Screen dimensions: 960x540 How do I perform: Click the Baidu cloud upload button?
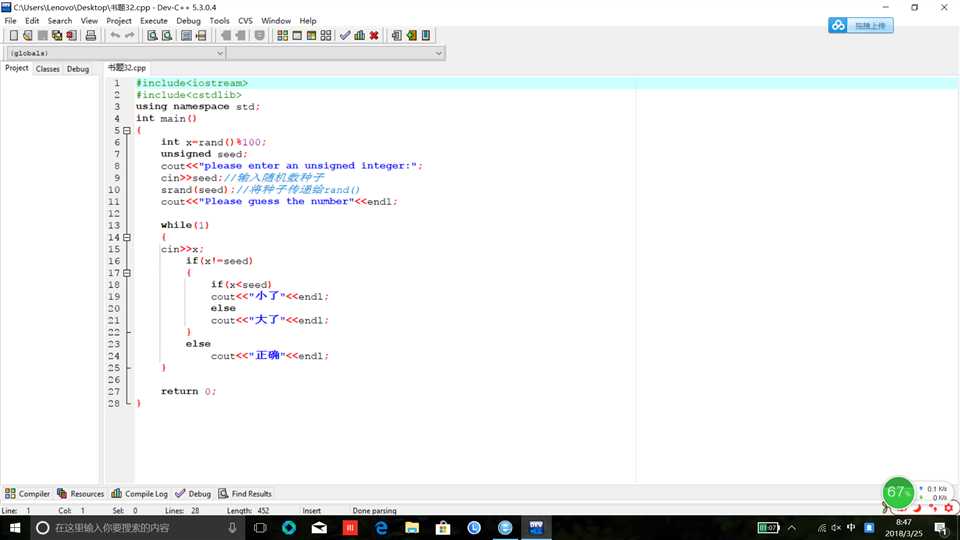click(861, 25)
